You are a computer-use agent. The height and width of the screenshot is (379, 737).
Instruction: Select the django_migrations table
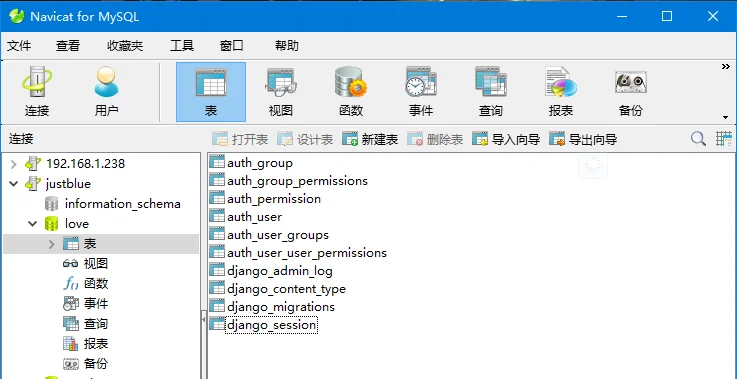(281, 307)
